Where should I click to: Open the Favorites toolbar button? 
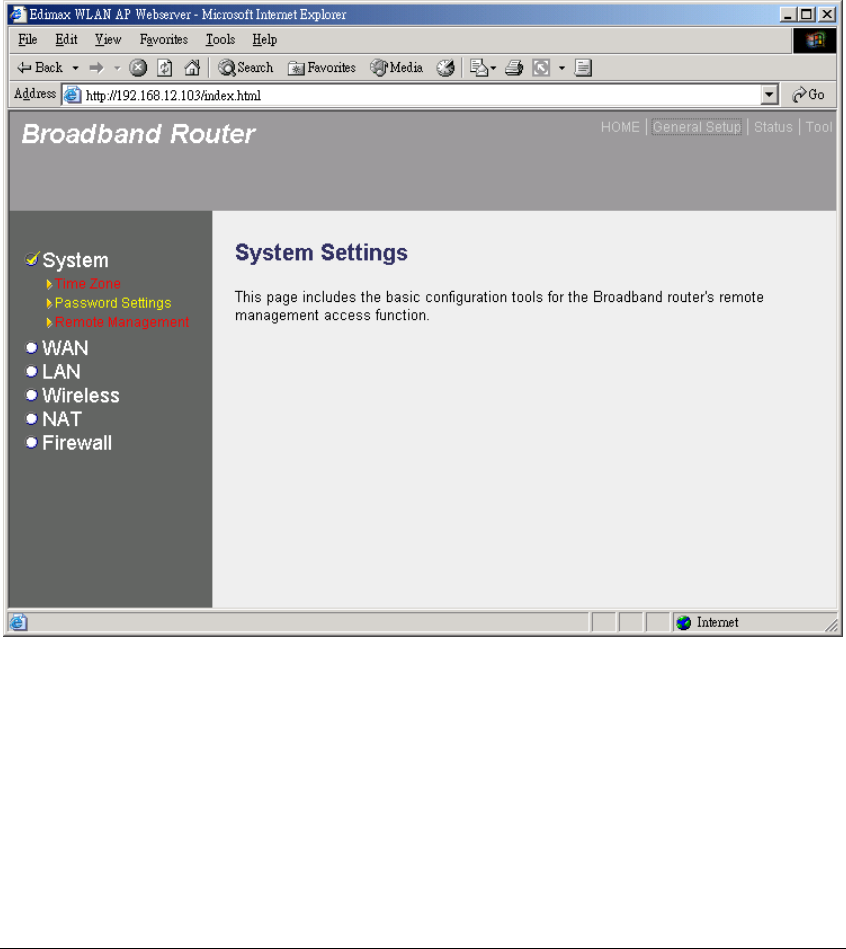click(x=322, y=68)
